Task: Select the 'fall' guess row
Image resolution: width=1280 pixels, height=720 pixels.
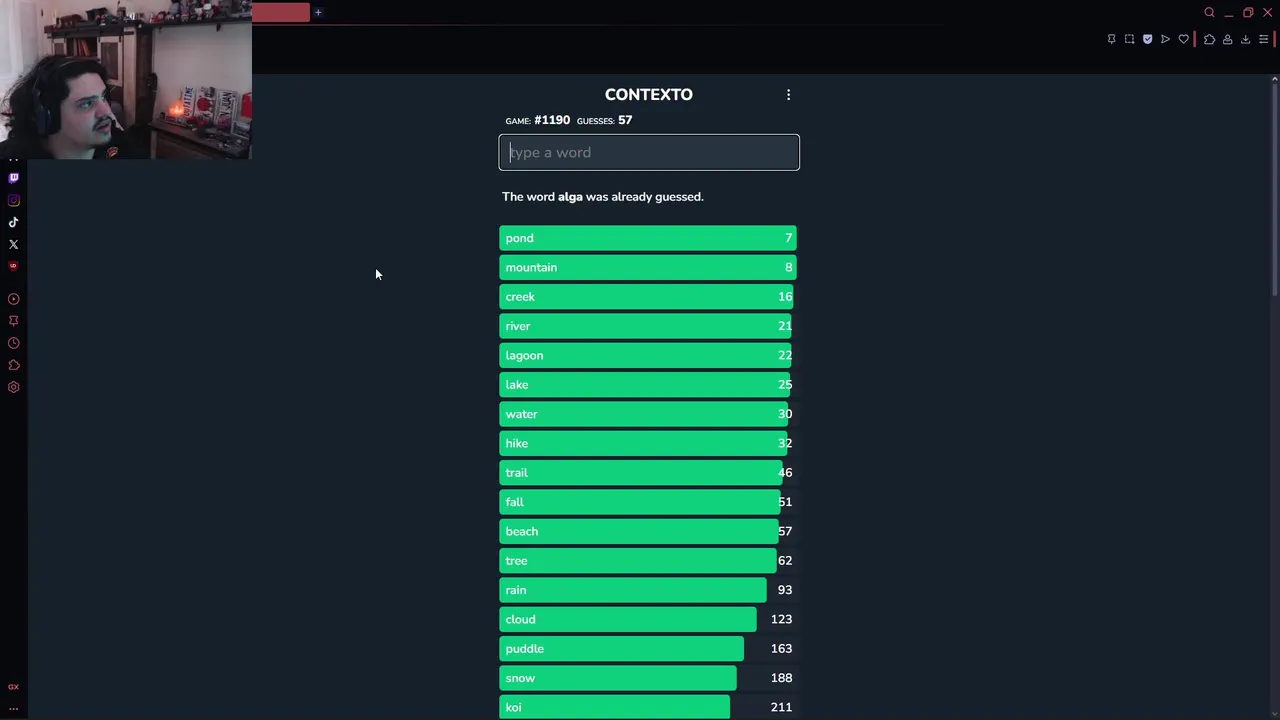Action: [x=648, y=502]
